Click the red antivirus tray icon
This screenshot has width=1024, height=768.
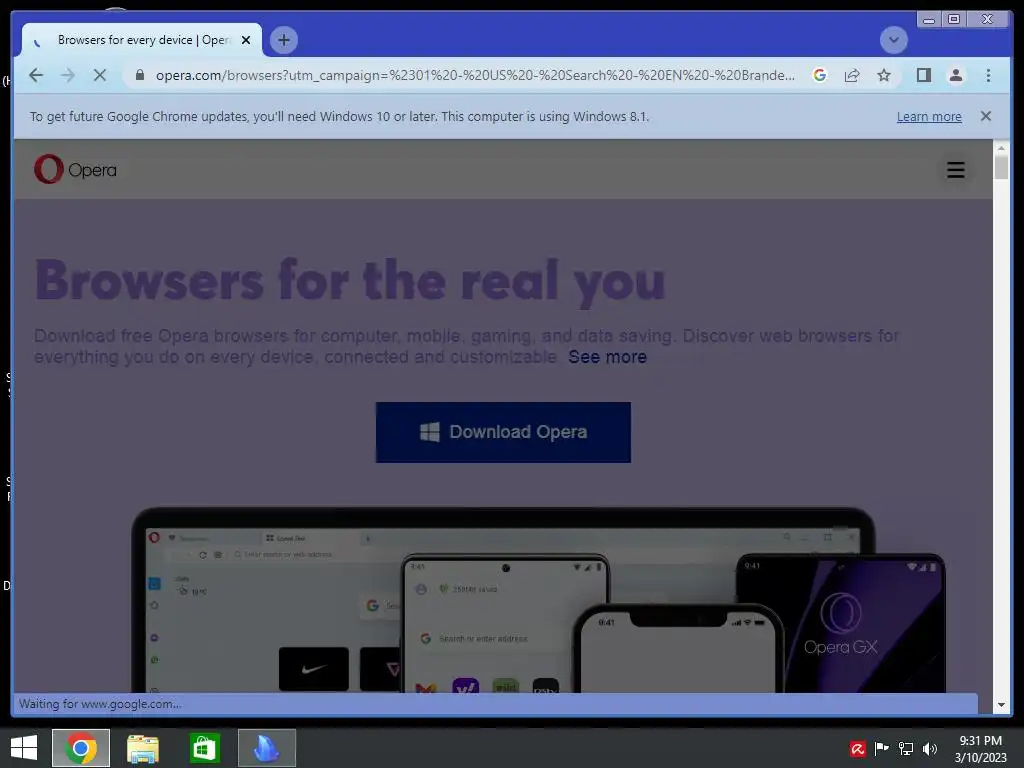(x=857, y=748)
